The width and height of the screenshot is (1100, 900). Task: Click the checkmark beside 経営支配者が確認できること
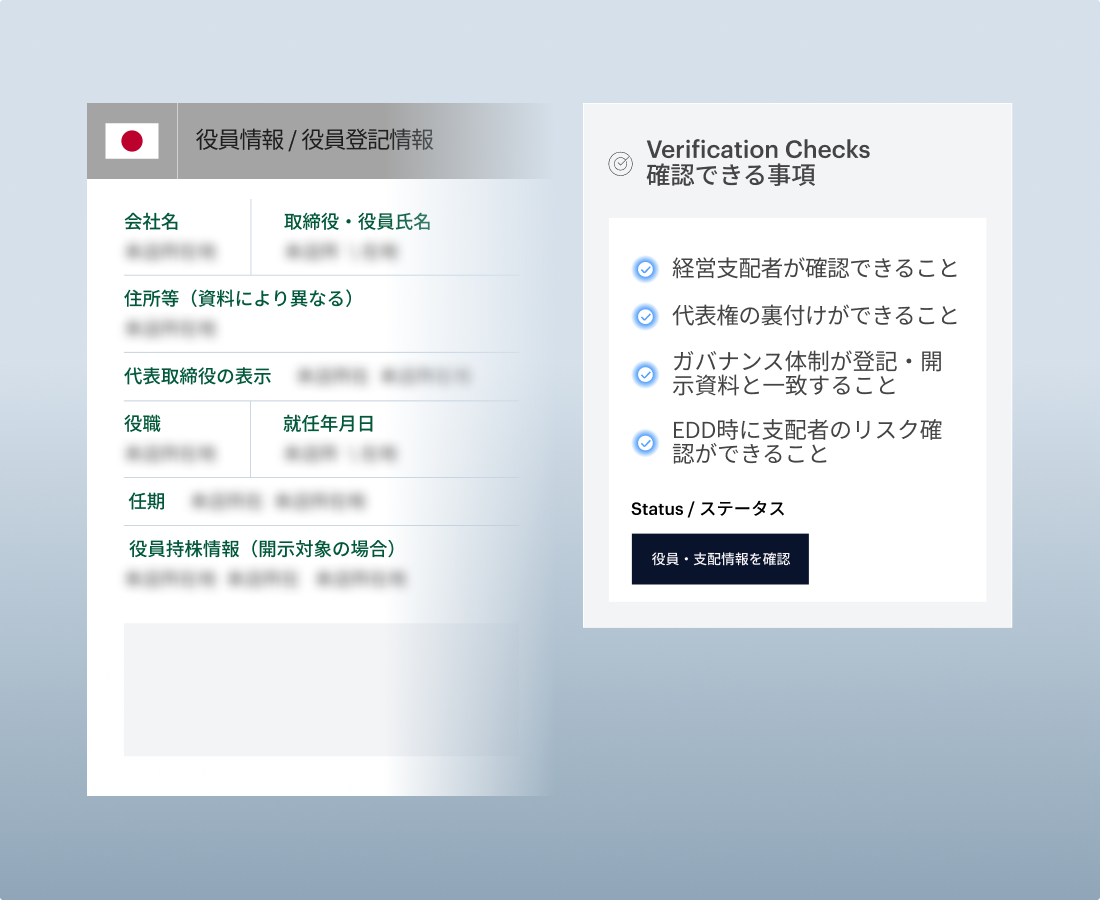[x=646, y=269]
